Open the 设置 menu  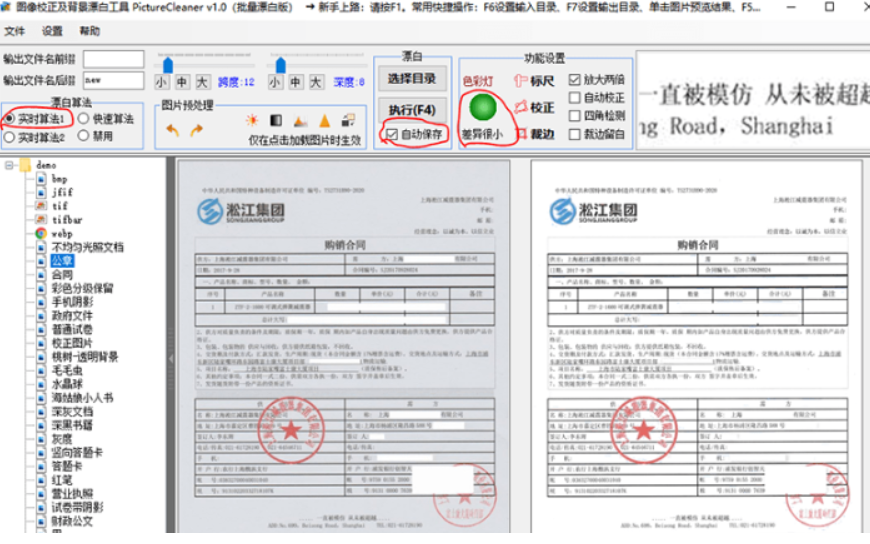[52, 31]
